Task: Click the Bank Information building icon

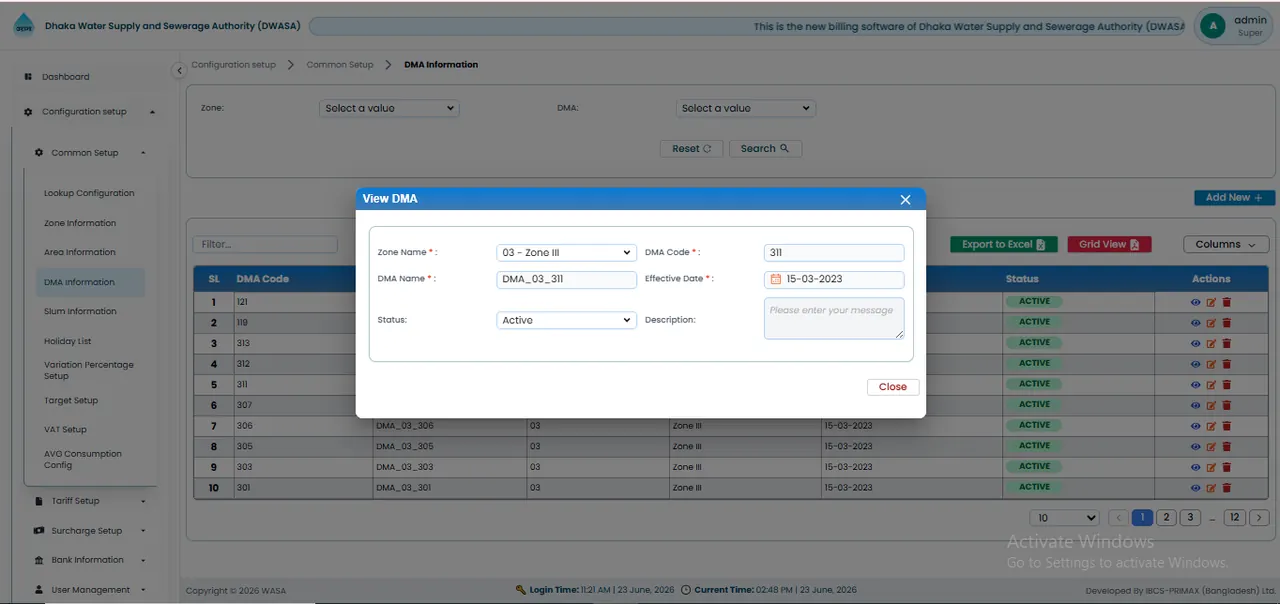Action: [x=39, y=561]
